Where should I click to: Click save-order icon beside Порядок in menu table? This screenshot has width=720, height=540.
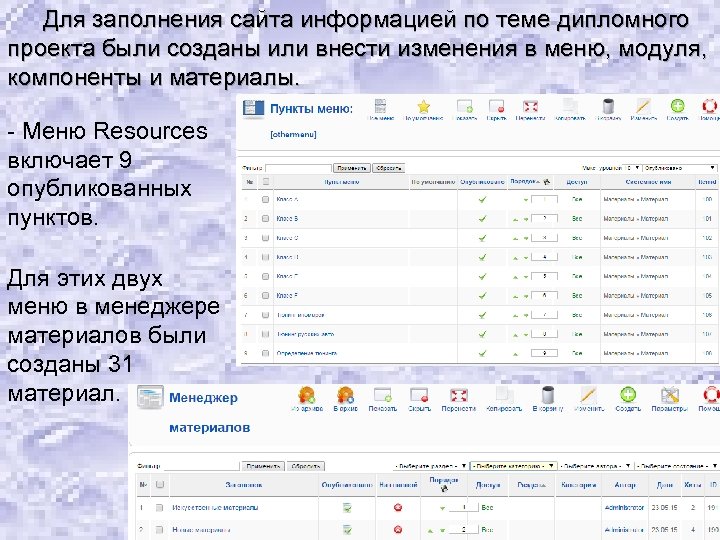(x=546, y=182)
